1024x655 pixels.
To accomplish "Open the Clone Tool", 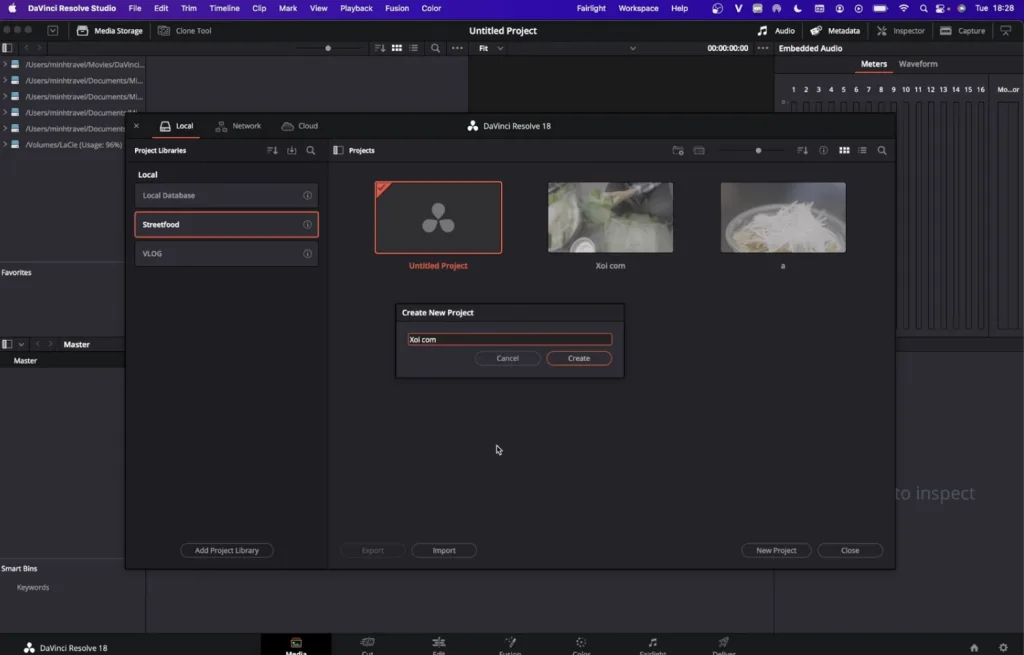I will [x=185, y=31].
